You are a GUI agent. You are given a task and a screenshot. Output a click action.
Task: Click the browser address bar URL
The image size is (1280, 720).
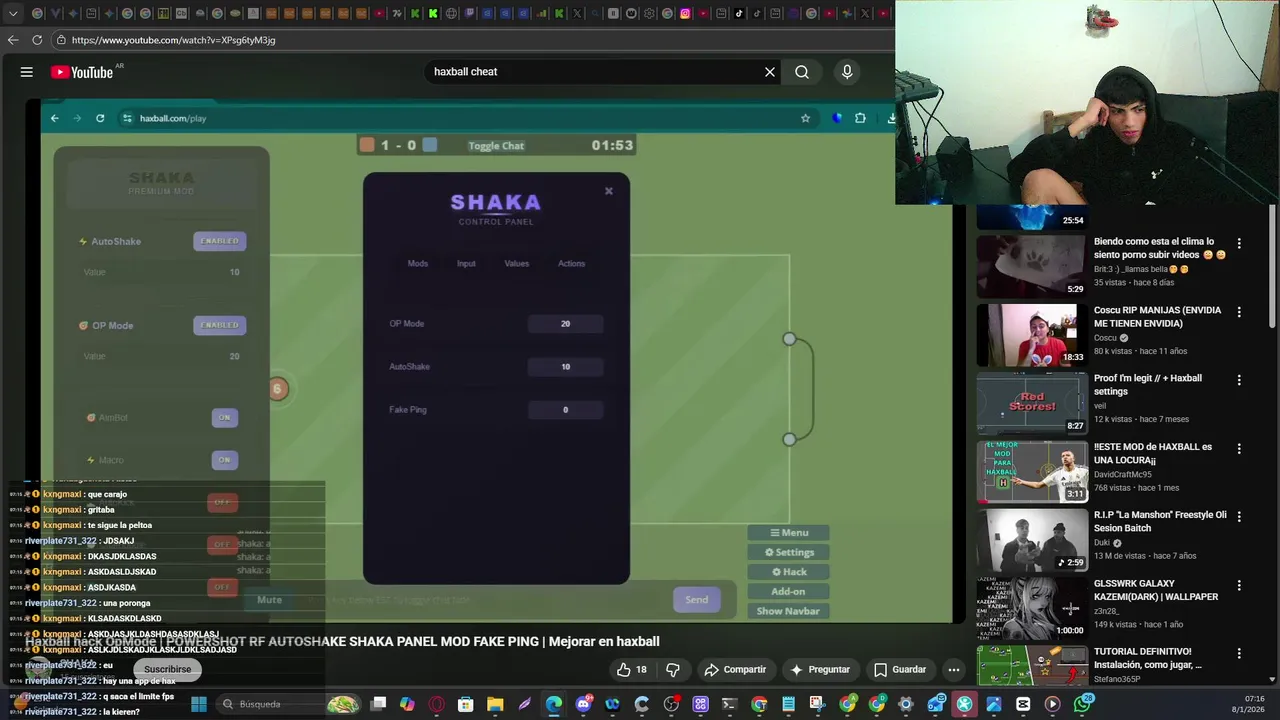click(x=173, y=40)
